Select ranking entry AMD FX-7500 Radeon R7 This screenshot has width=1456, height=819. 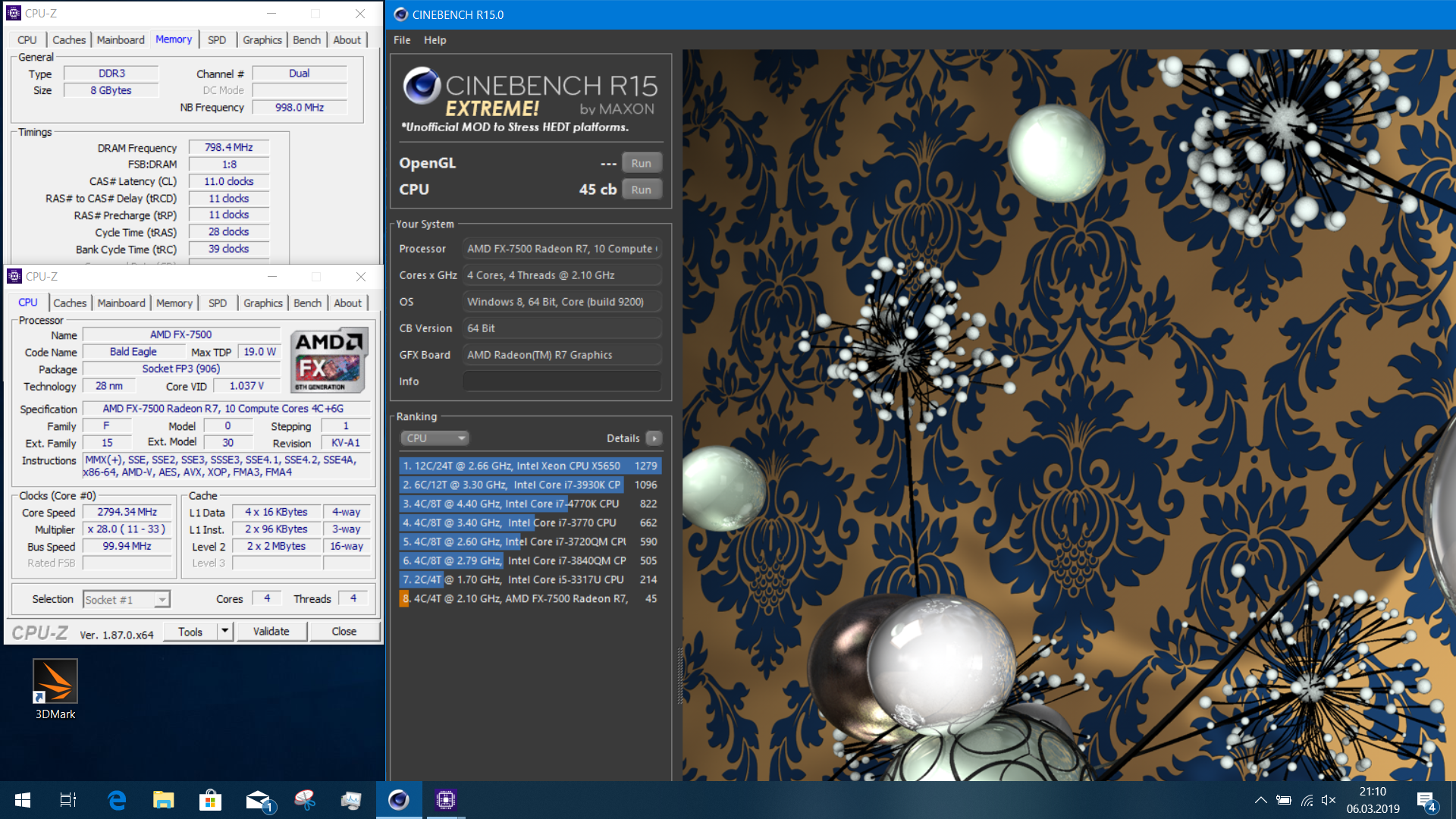[530, 598]
